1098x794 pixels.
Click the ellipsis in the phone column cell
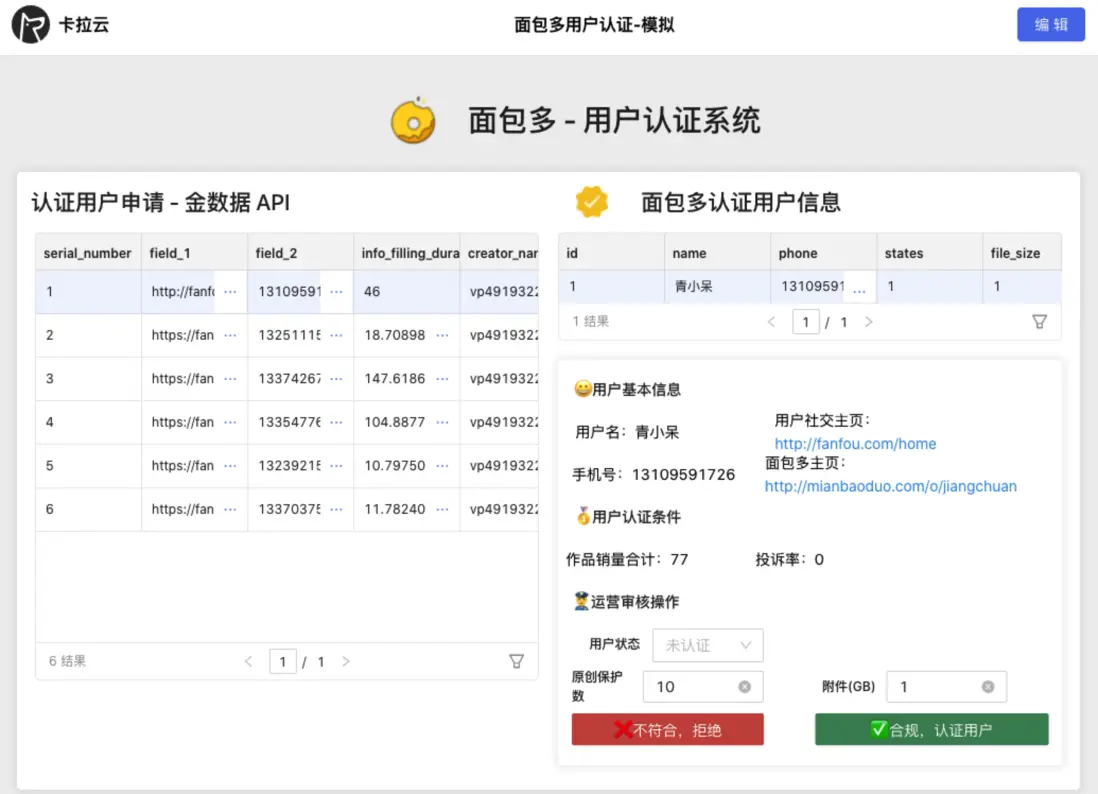[x=860, y=286]
